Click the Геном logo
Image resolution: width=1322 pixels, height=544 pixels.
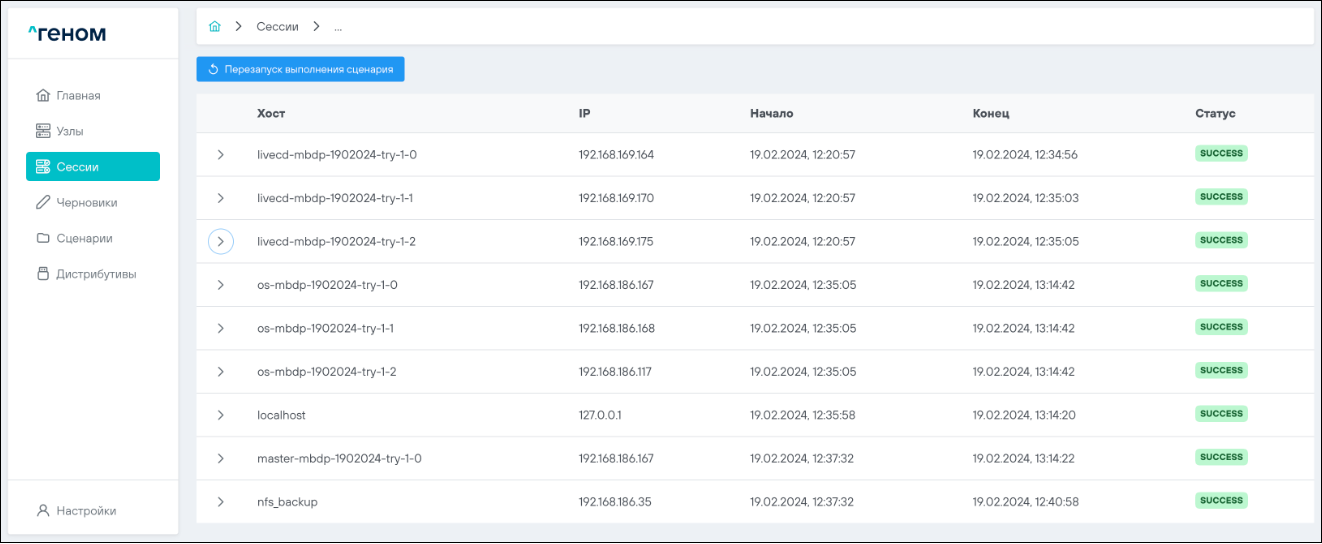[66, 35]
